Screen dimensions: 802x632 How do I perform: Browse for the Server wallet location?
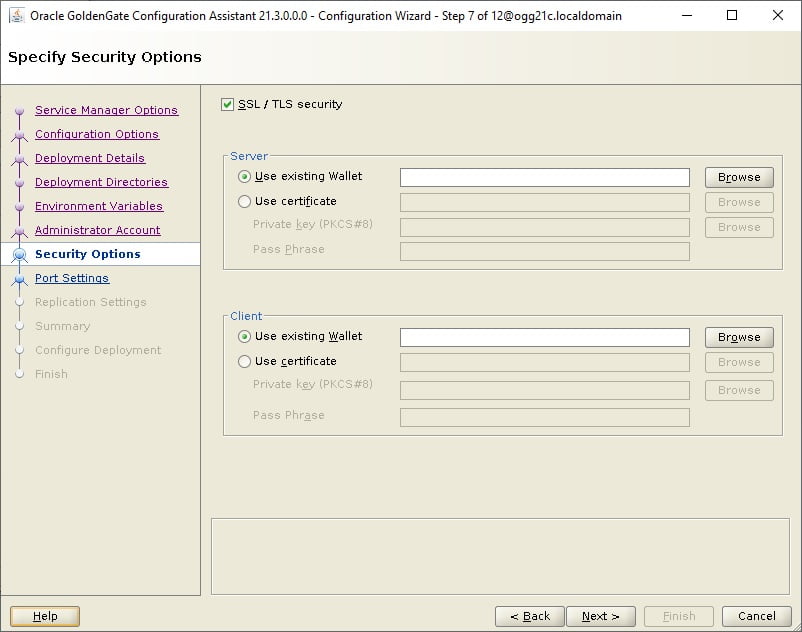[739, 177]
